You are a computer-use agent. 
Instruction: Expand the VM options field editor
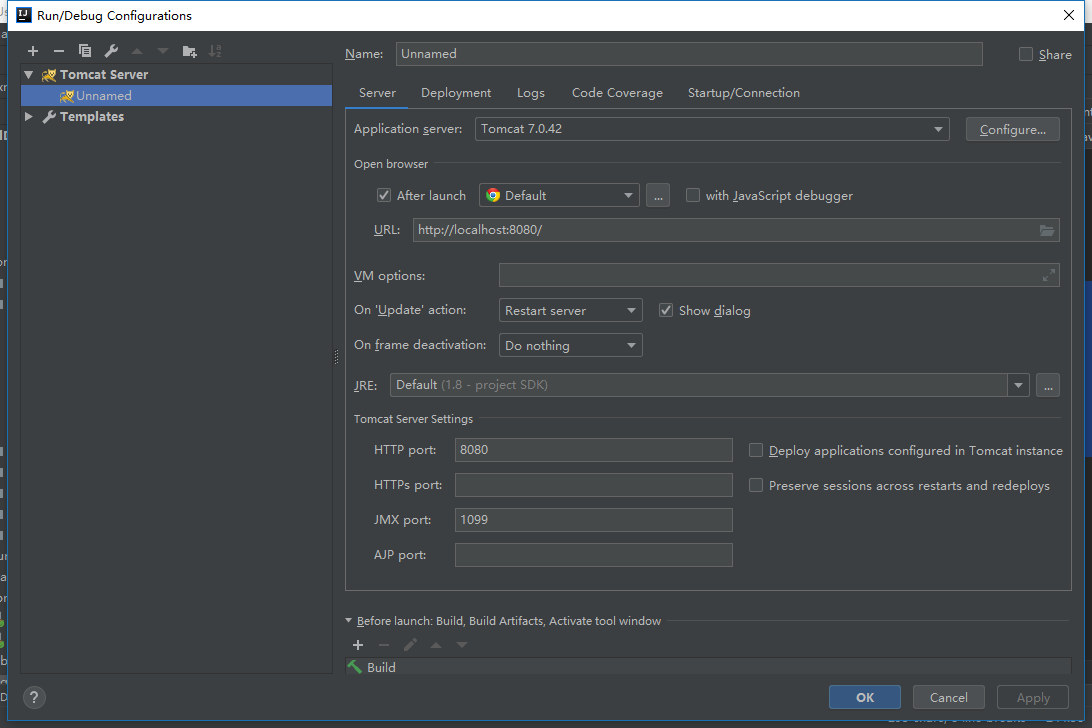pos(1049,276)
